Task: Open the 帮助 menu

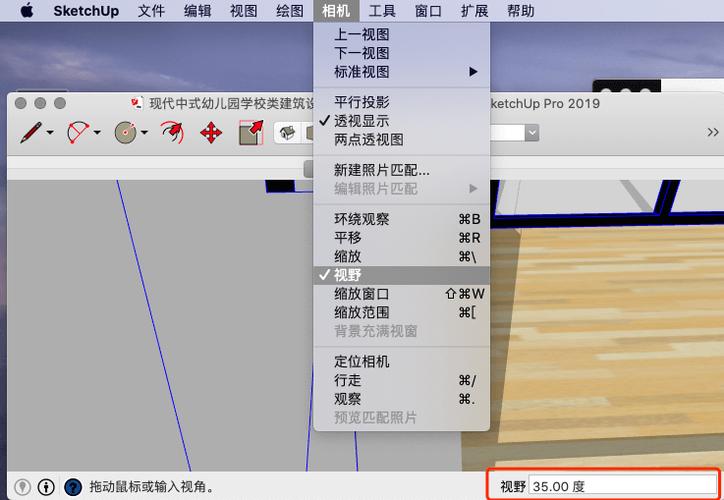Action: coord(520,11)
